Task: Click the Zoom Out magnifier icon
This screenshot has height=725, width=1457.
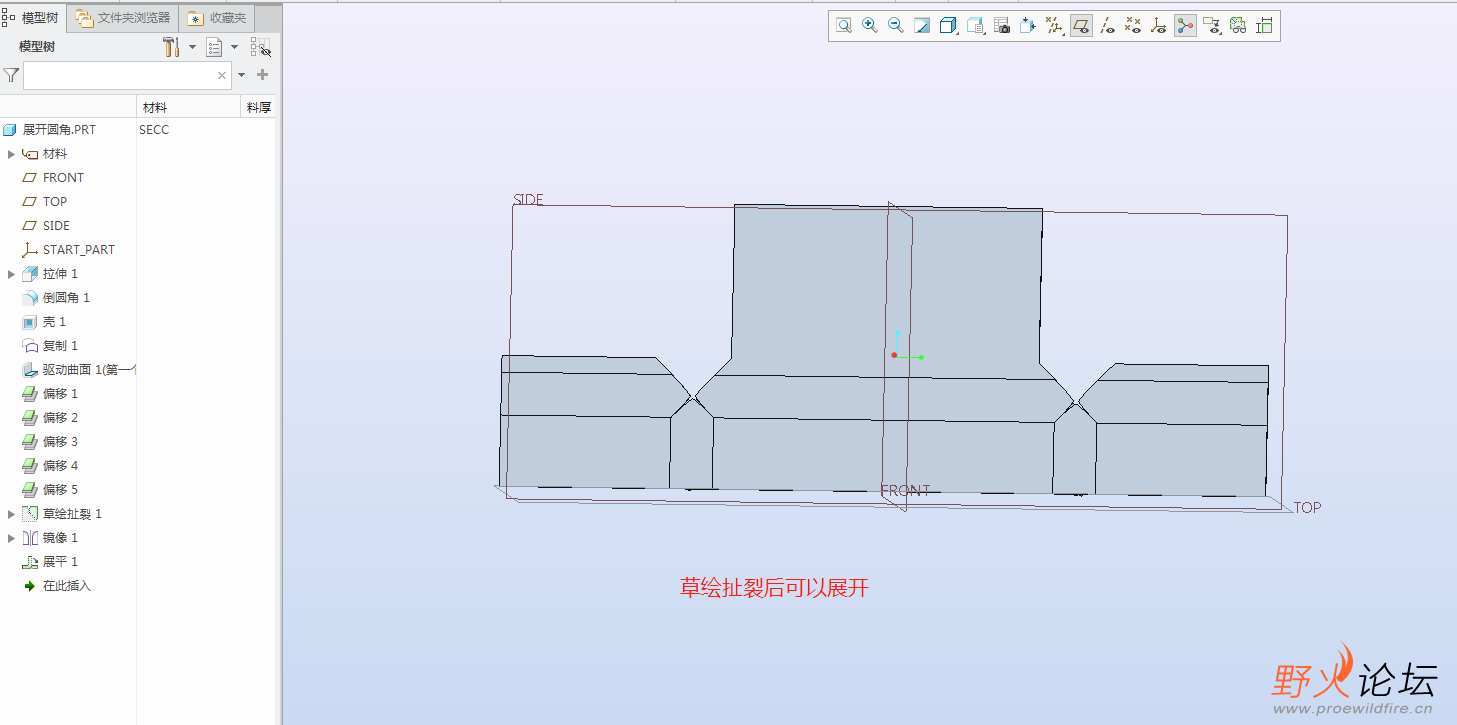Action: pos(896,26)
